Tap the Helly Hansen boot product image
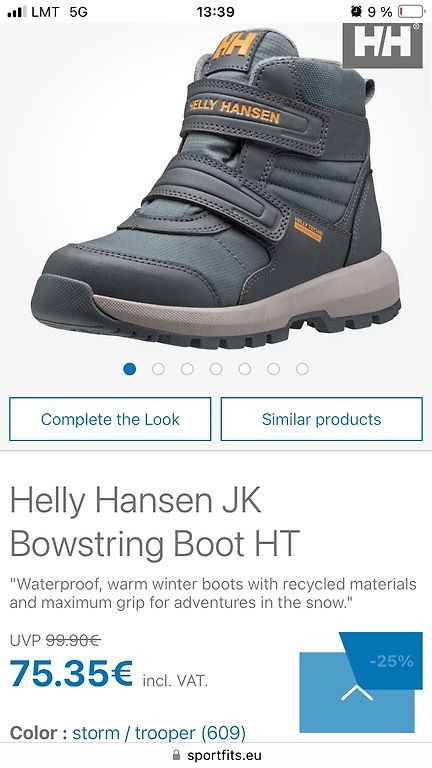 (216, 189)
